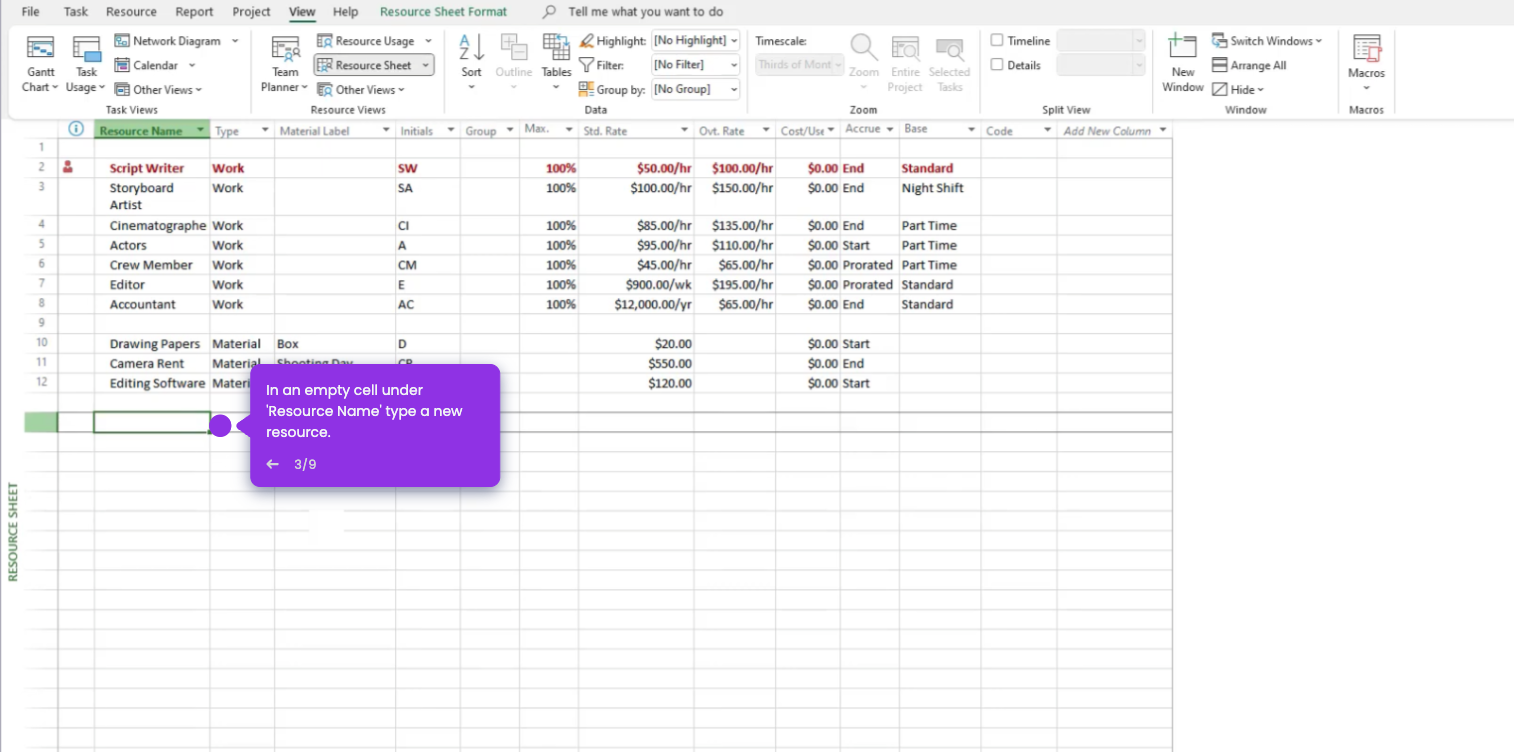
Task: Open the Task Usage view icon
Action: tap(86, 49)
